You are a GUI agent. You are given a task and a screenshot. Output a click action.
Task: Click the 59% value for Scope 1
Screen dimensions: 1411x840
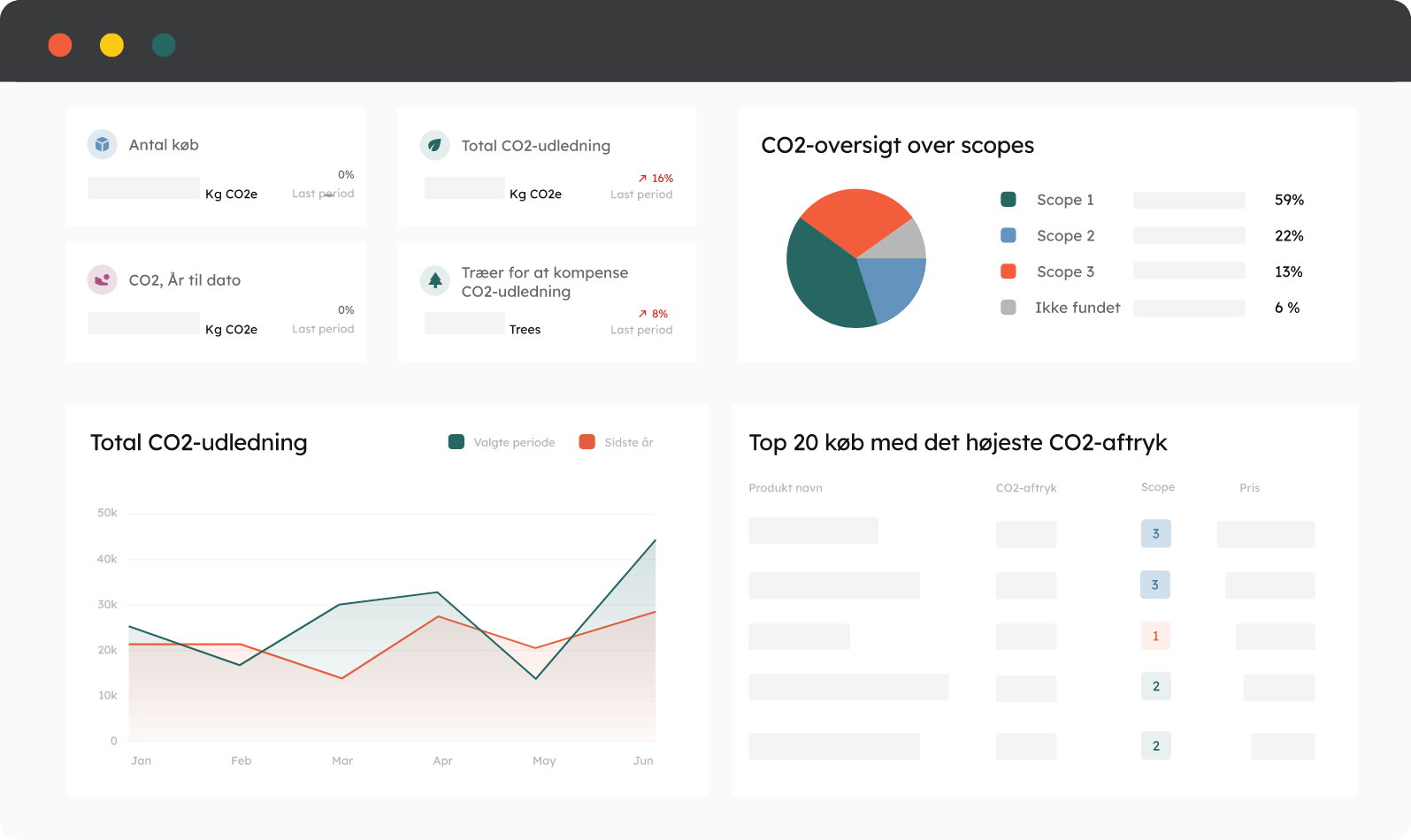pos(1289,200)
